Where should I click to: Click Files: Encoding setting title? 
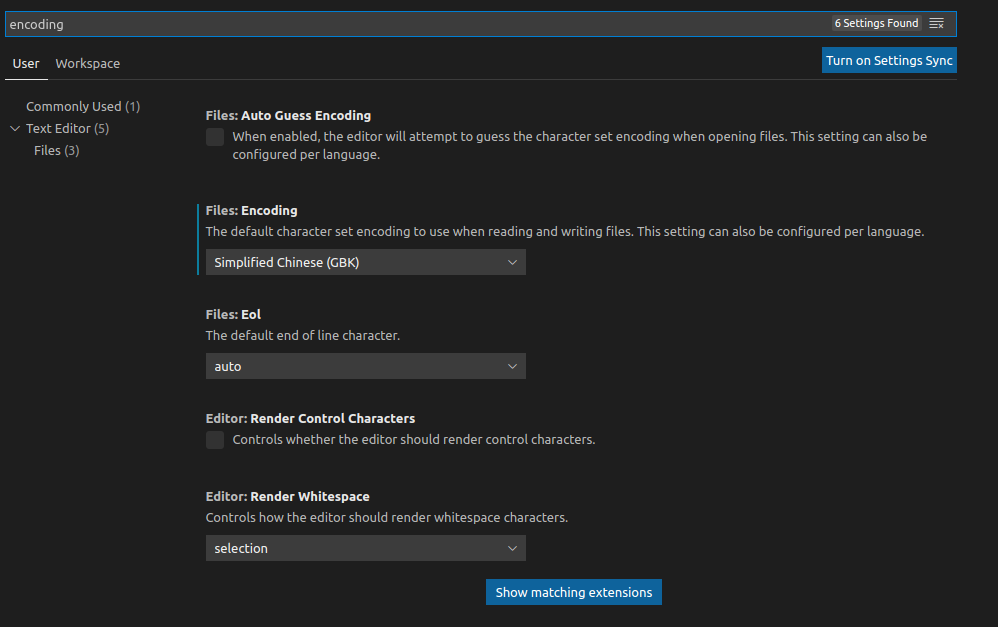point(251,210)
